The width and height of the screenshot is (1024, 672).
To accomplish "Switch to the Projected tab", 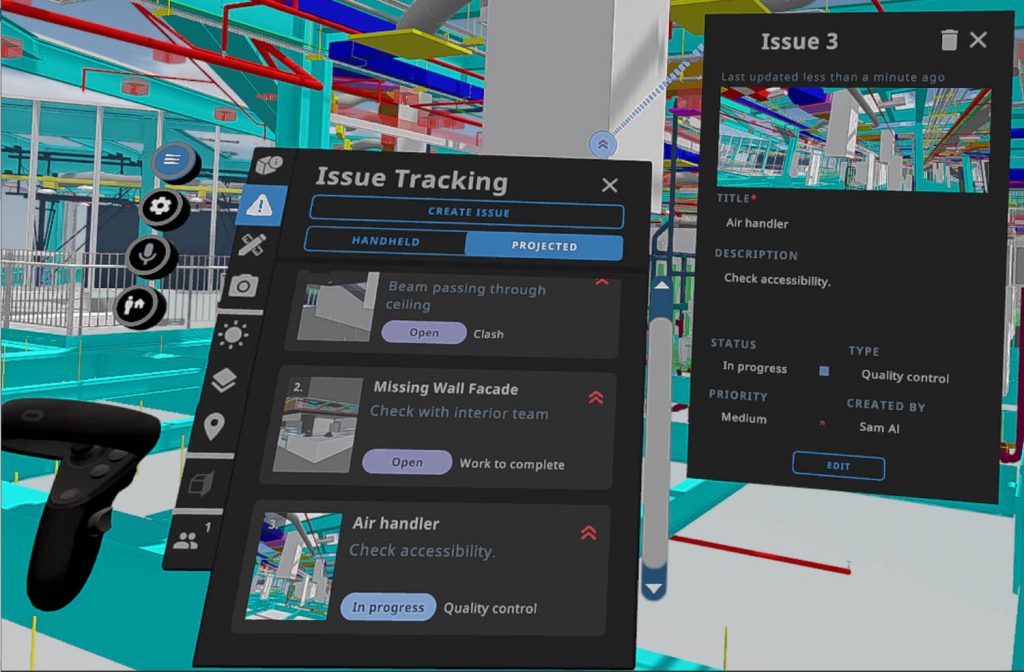I will [x=548, y=246].
